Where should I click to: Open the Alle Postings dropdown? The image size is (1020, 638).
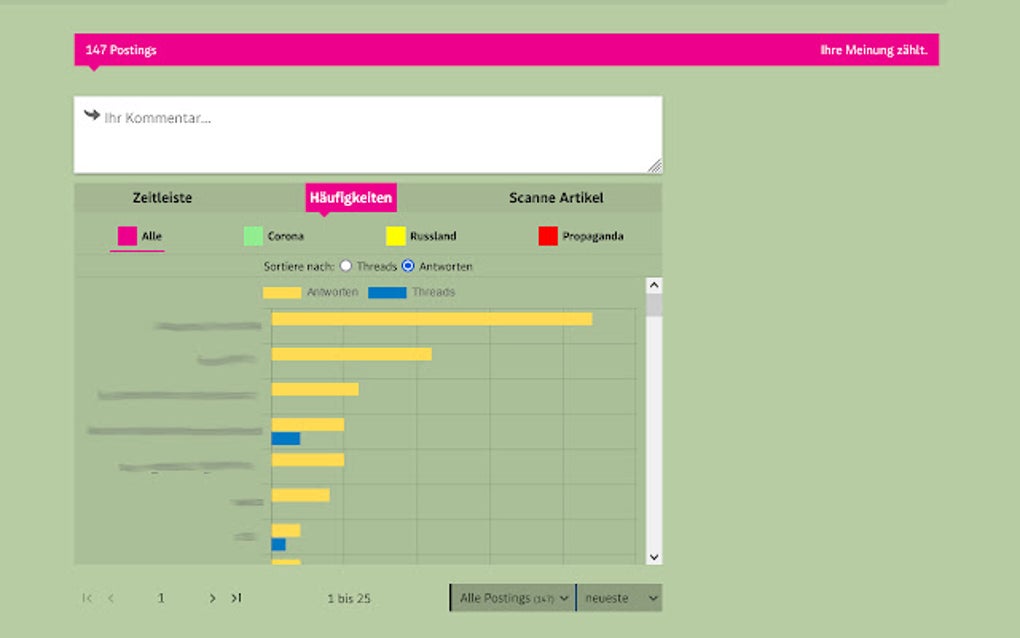(511, 597)
